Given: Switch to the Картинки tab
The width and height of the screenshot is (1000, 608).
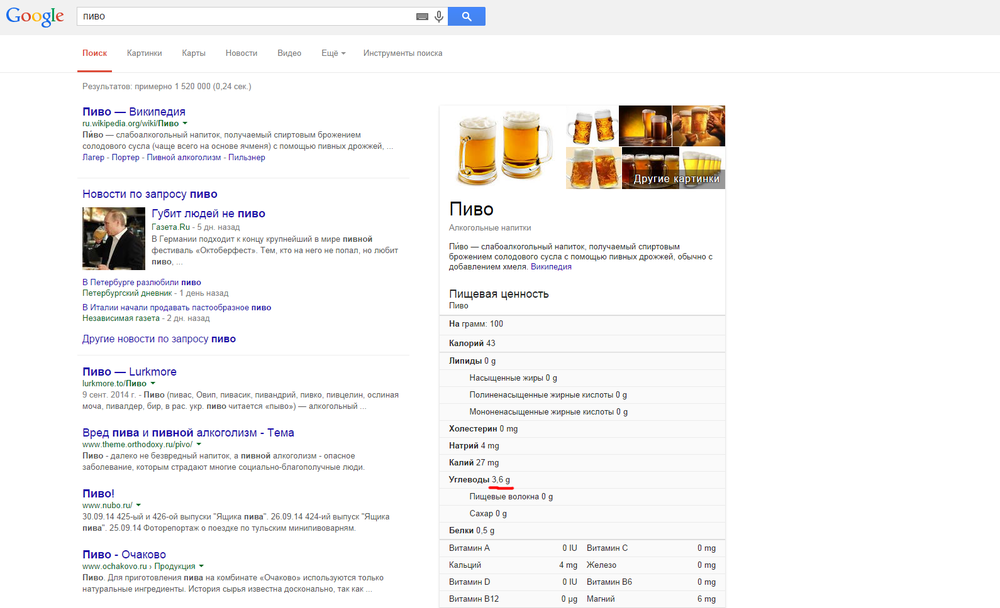Looking at the screenshot, I should coord(144,53).
